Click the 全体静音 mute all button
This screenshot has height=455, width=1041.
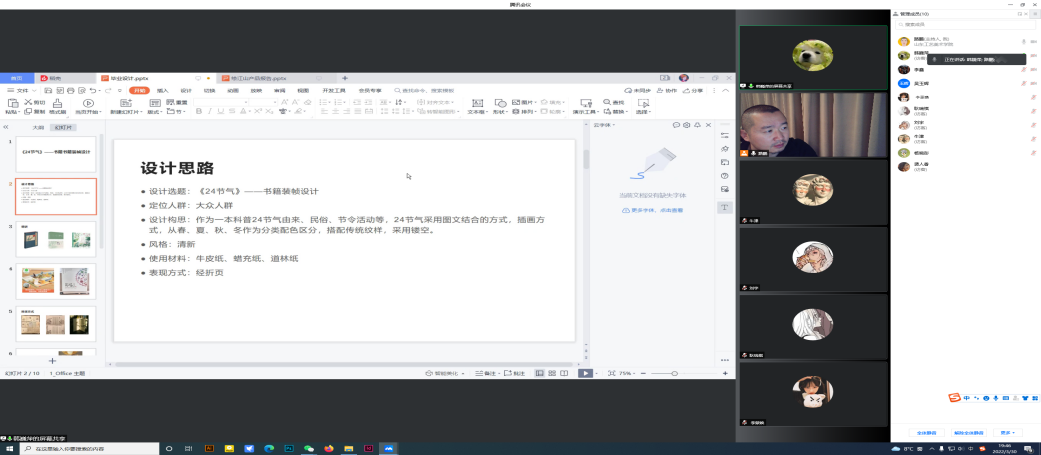(x=927, y=433)
